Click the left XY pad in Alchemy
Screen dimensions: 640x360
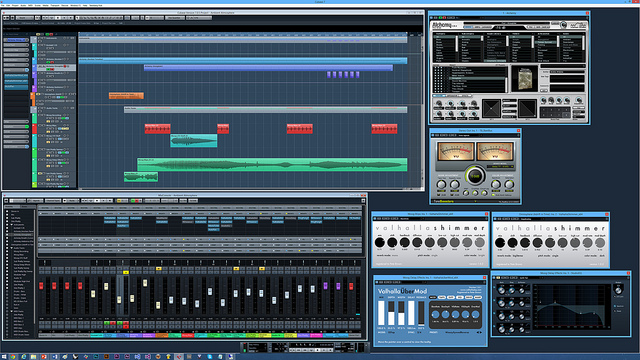(491, 109)
